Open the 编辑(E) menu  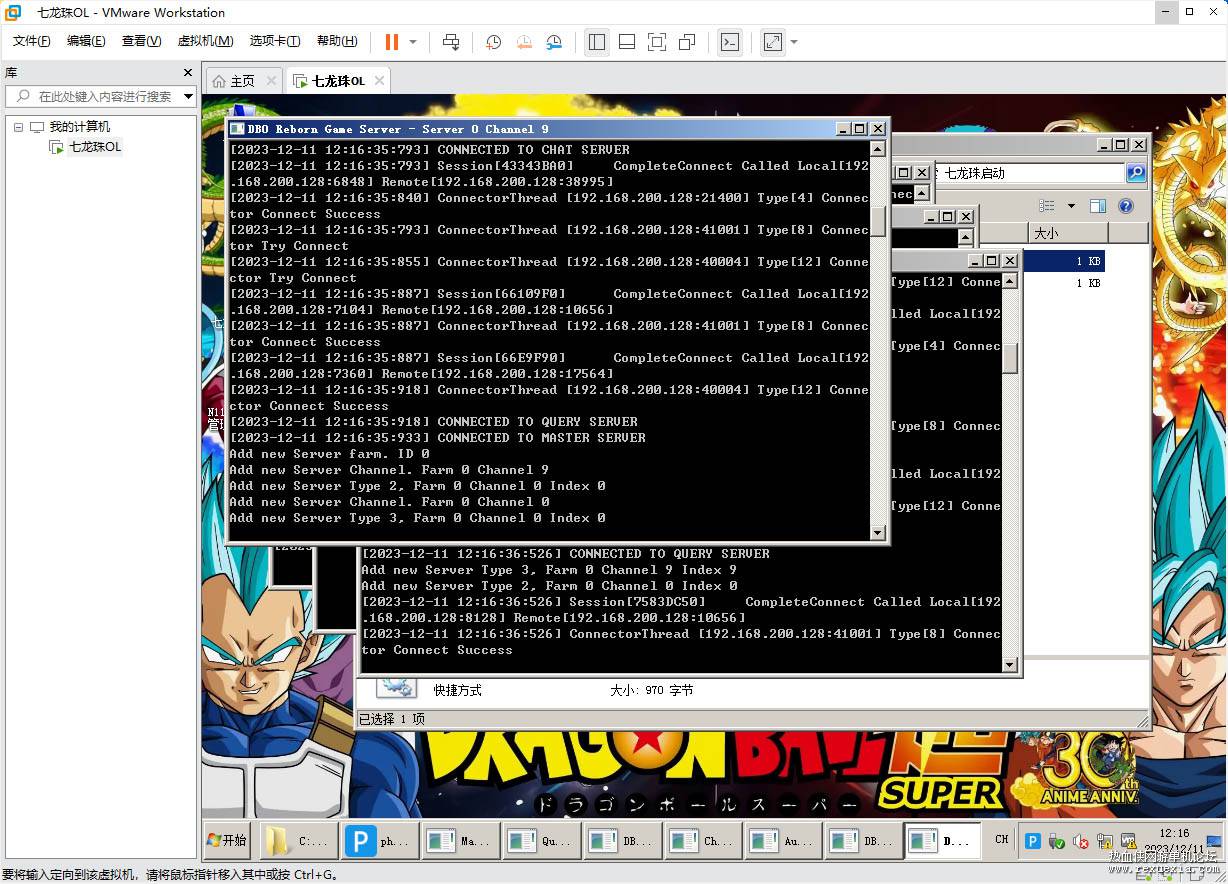pyautogui.click(x=86, y=41)
